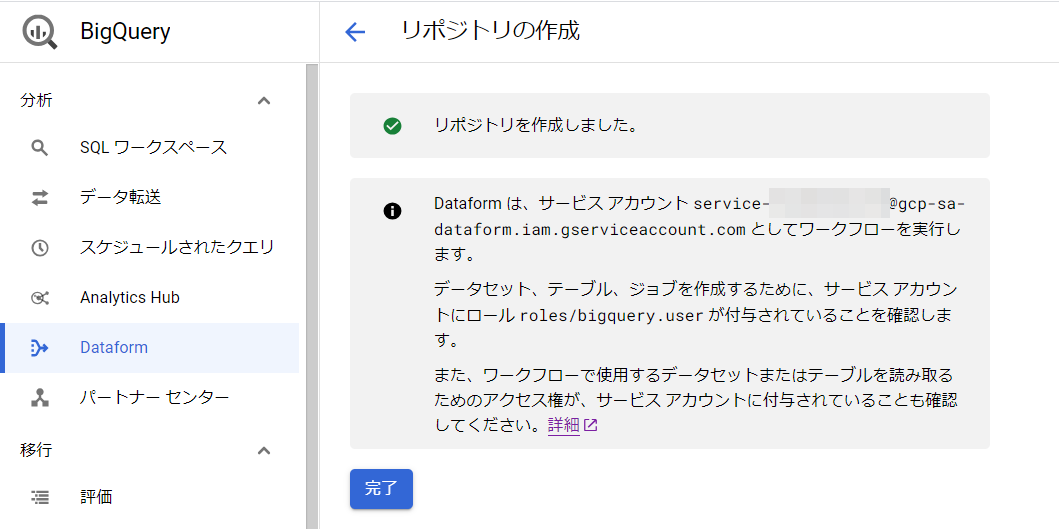Viewport: 1059px width, 529px height.
Task: Click the green success checkmark icon
Action: pos(392,126)
